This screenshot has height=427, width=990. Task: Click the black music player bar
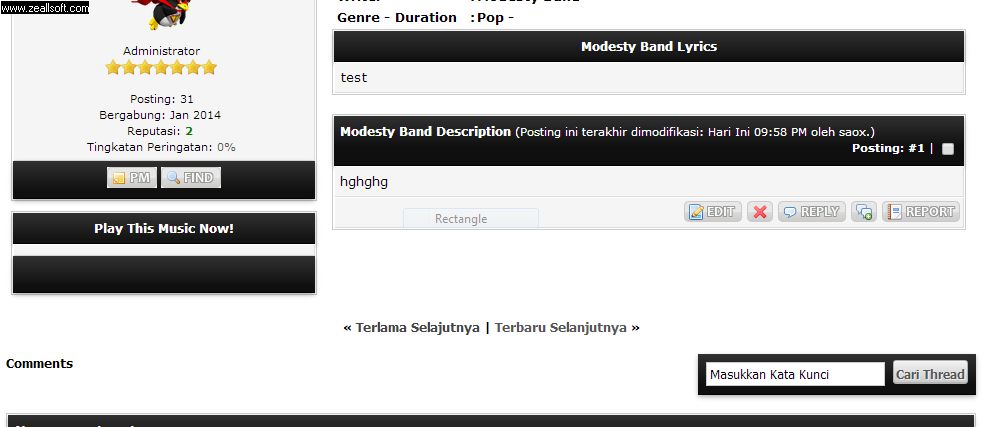click(x=164, y=274)
